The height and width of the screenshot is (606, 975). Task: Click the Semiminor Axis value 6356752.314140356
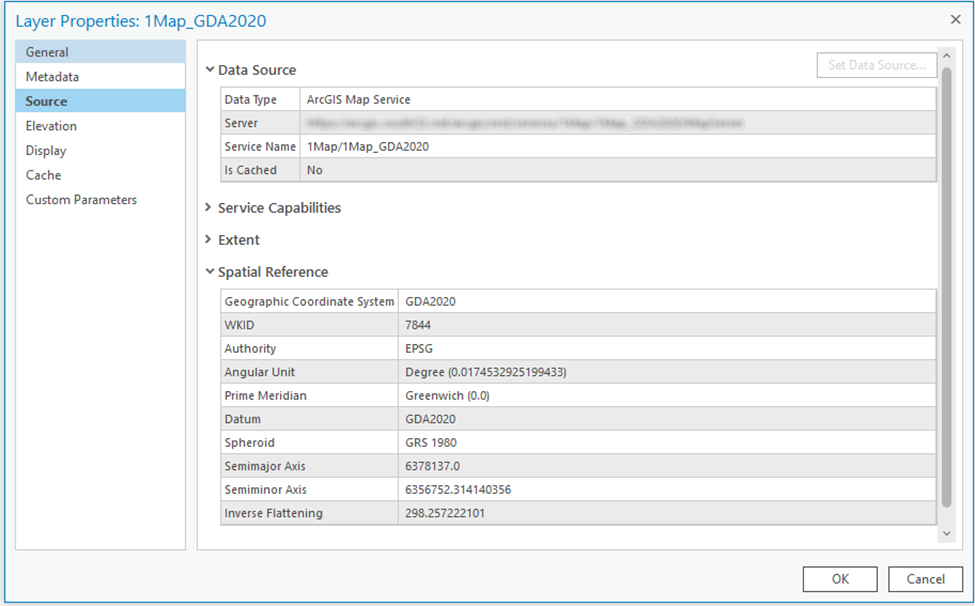pyautogui.click(x=458, y=490)
